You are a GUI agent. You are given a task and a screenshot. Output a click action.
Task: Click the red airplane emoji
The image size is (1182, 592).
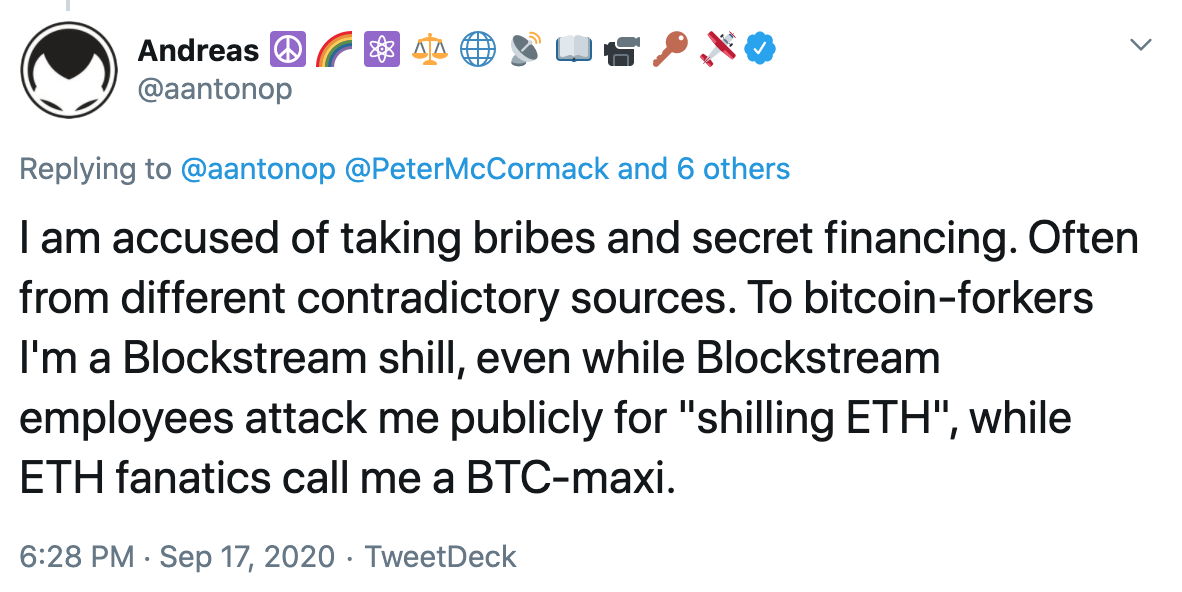pyautogui.click(x=717, y=50)
